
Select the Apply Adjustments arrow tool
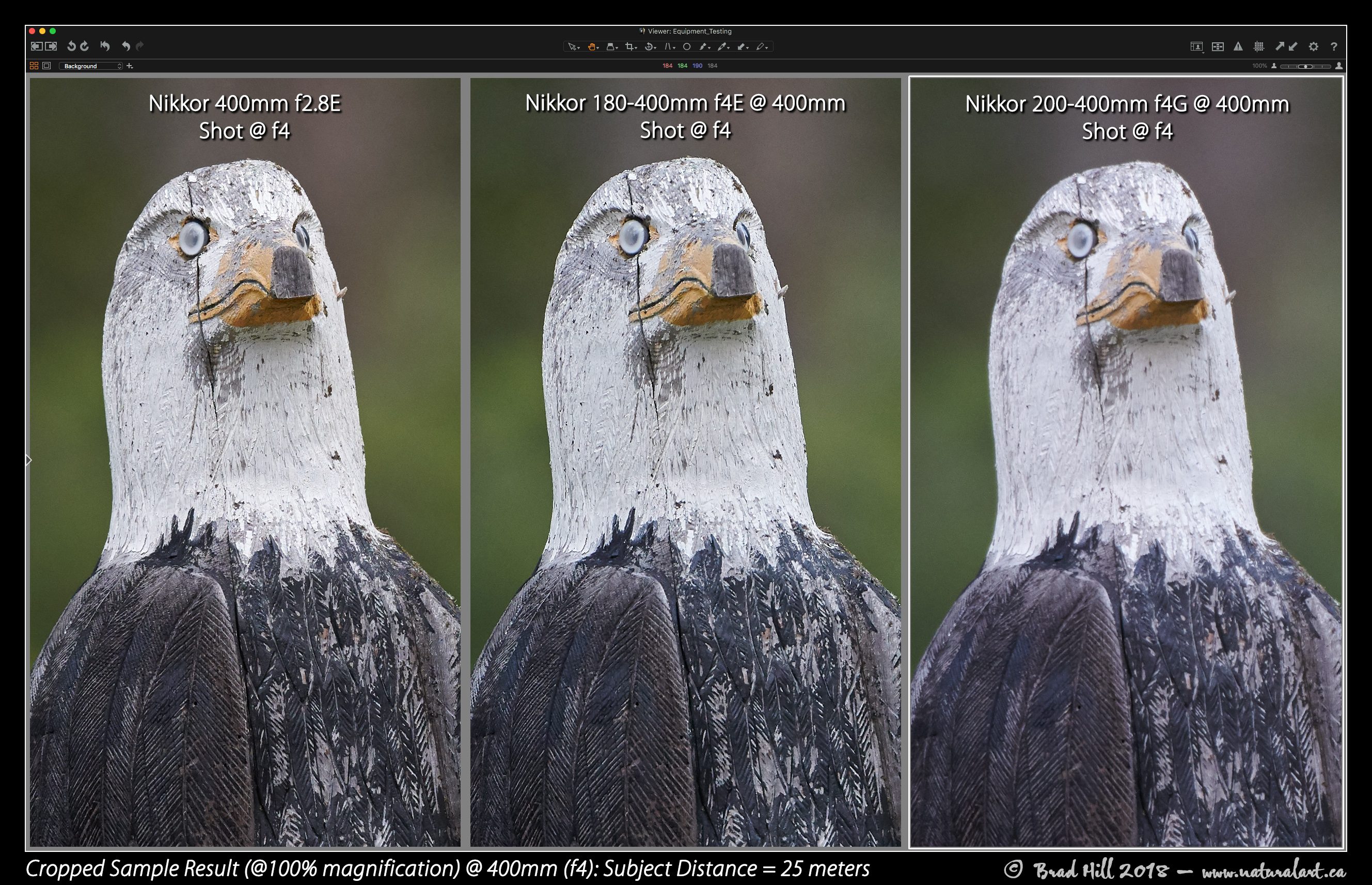pyautogui.click(x=742, y=47)
